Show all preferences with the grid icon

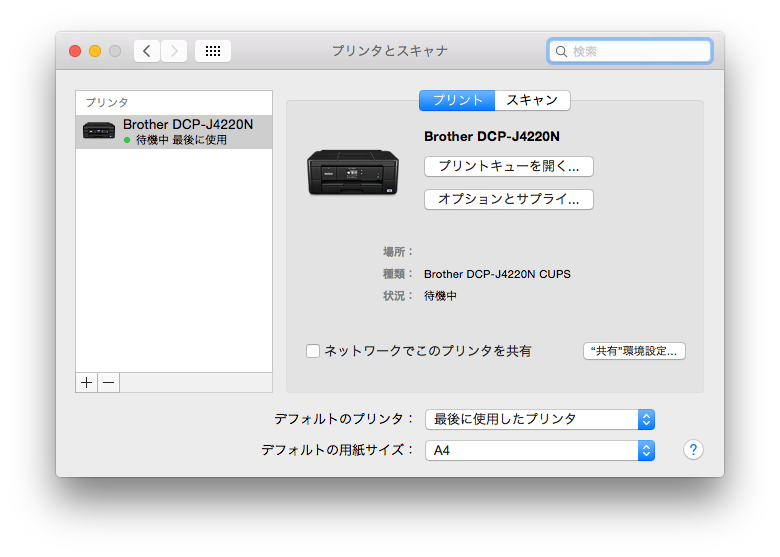tap(213, 51)
